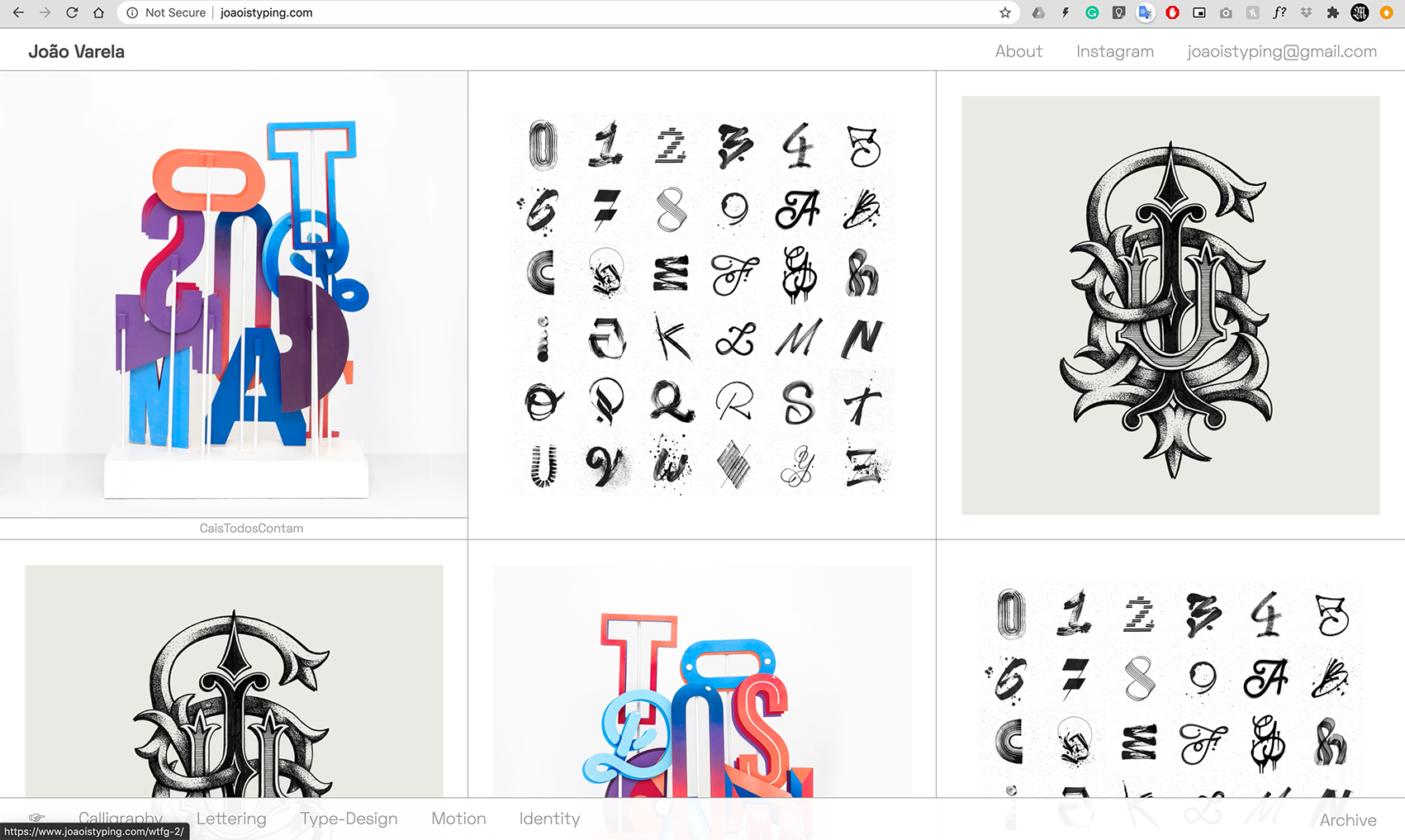This screenshot has height=840, width=1405.
Task: Switch to the Motion category
Action: 458,819
